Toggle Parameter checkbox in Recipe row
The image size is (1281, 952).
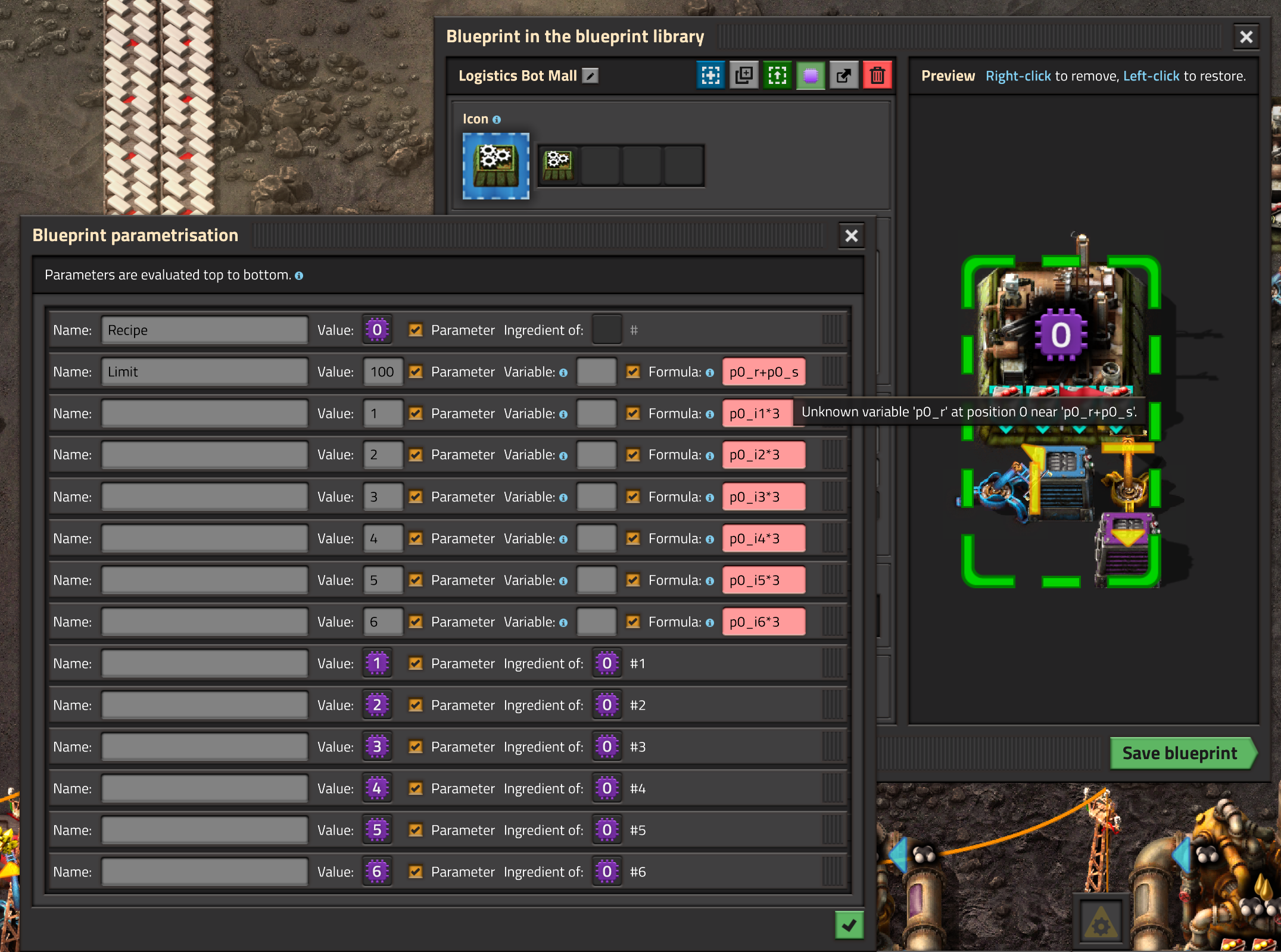tap(416, 330)
